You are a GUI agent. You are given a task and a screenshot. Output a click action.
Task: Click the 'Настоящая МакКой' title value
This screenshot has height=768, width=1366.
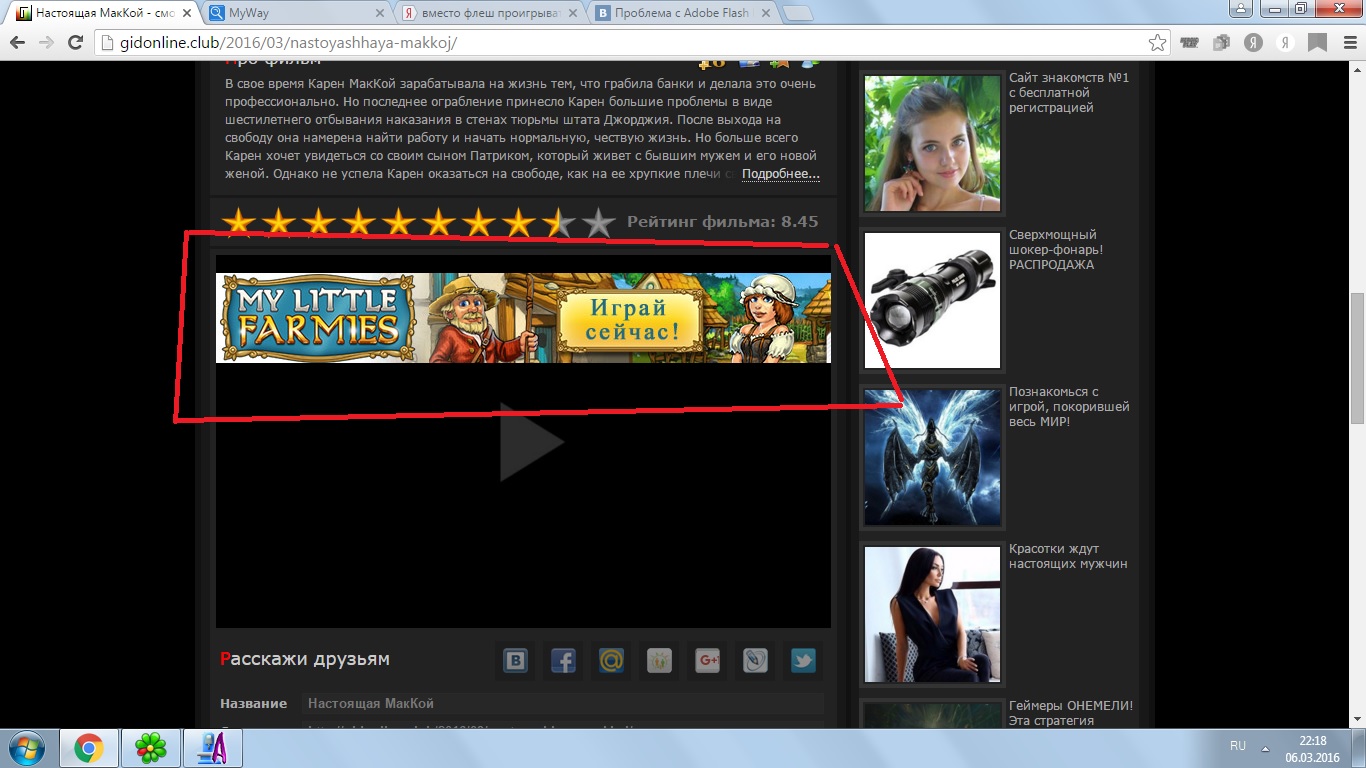coord(371,704)
